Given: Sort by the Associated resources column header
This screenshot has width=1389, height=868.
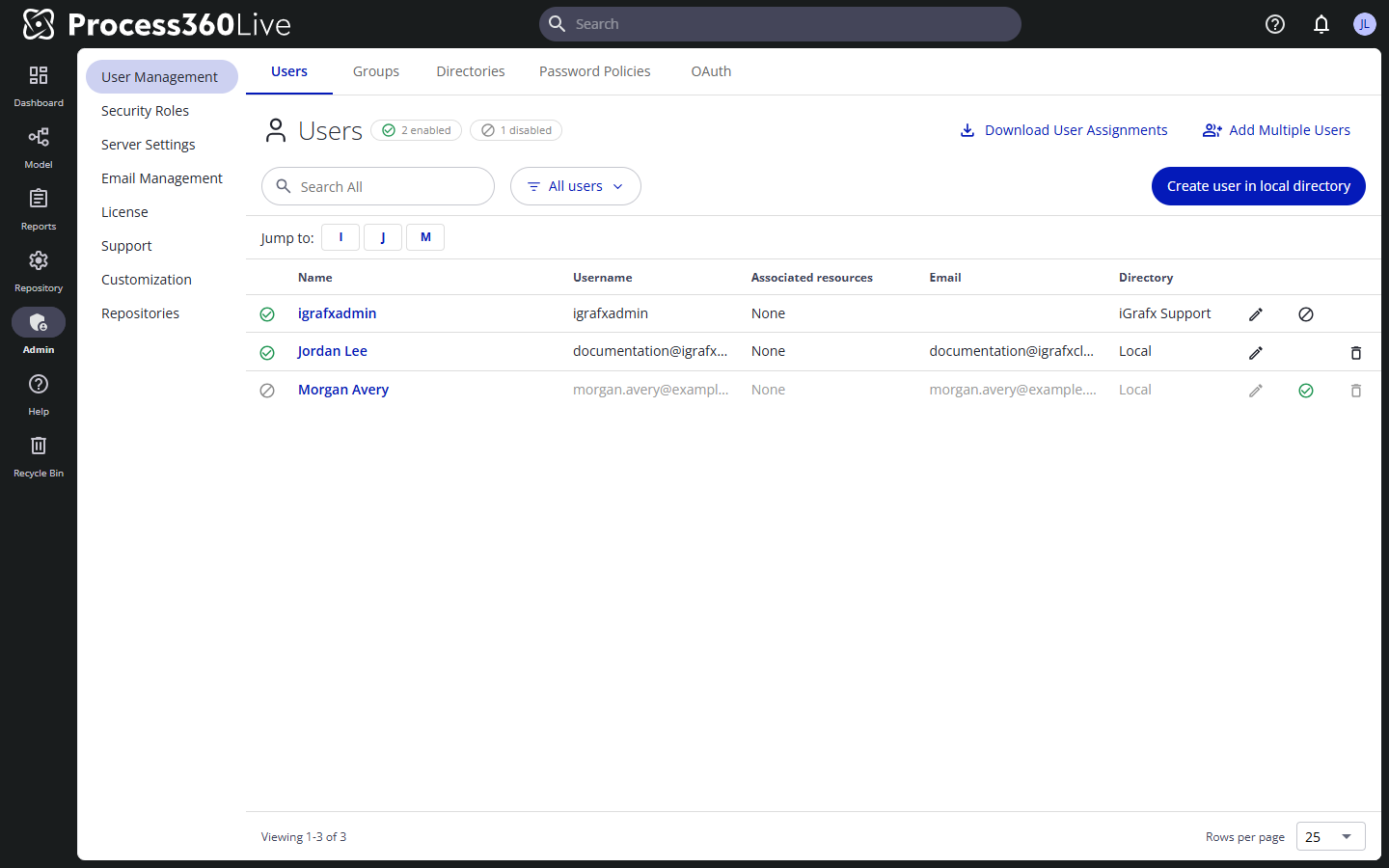Looking at the screenshot, I should click(812, 278).
